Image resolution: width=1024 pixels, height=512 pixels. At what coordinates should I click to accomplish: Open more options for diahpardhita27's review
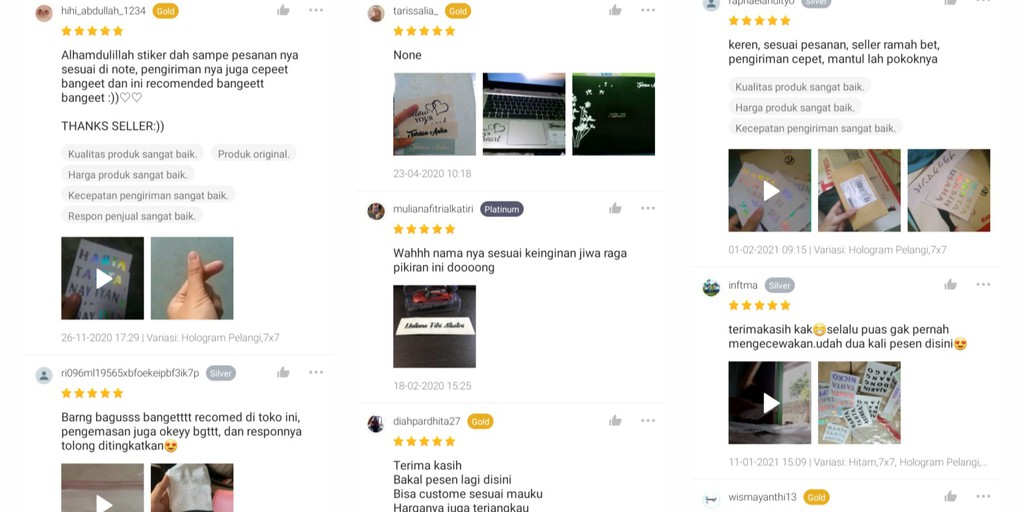click(x=648, y=421)
